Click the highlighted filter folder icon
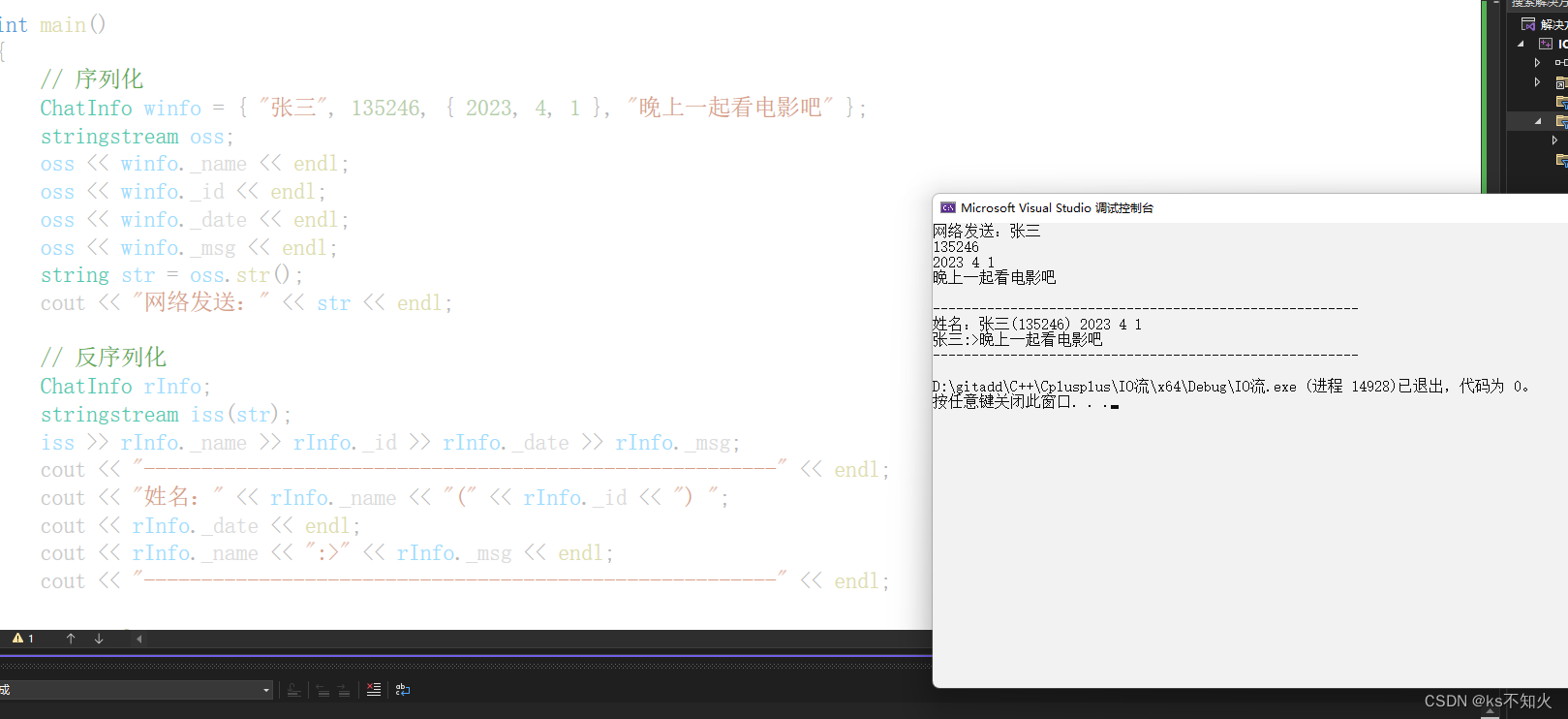1568x719 pixels. coord(1561,121)
